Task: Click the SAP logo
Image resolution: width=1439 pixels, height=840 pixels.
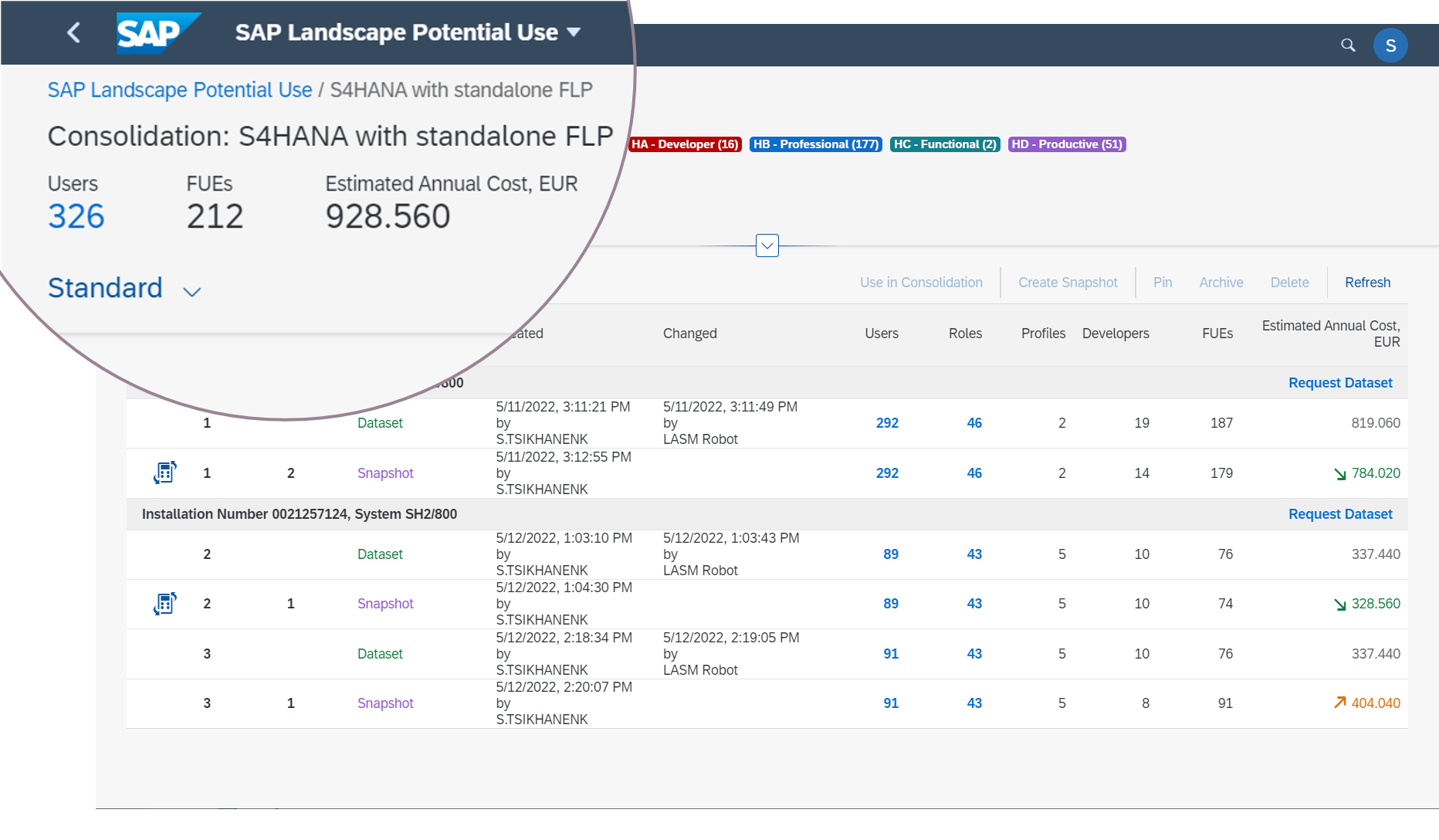Action: coord(159,33)
